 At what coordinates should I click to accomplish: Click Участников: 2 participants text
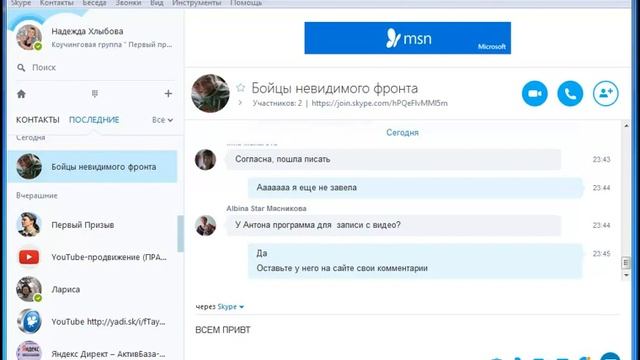[x=277, y=103]
